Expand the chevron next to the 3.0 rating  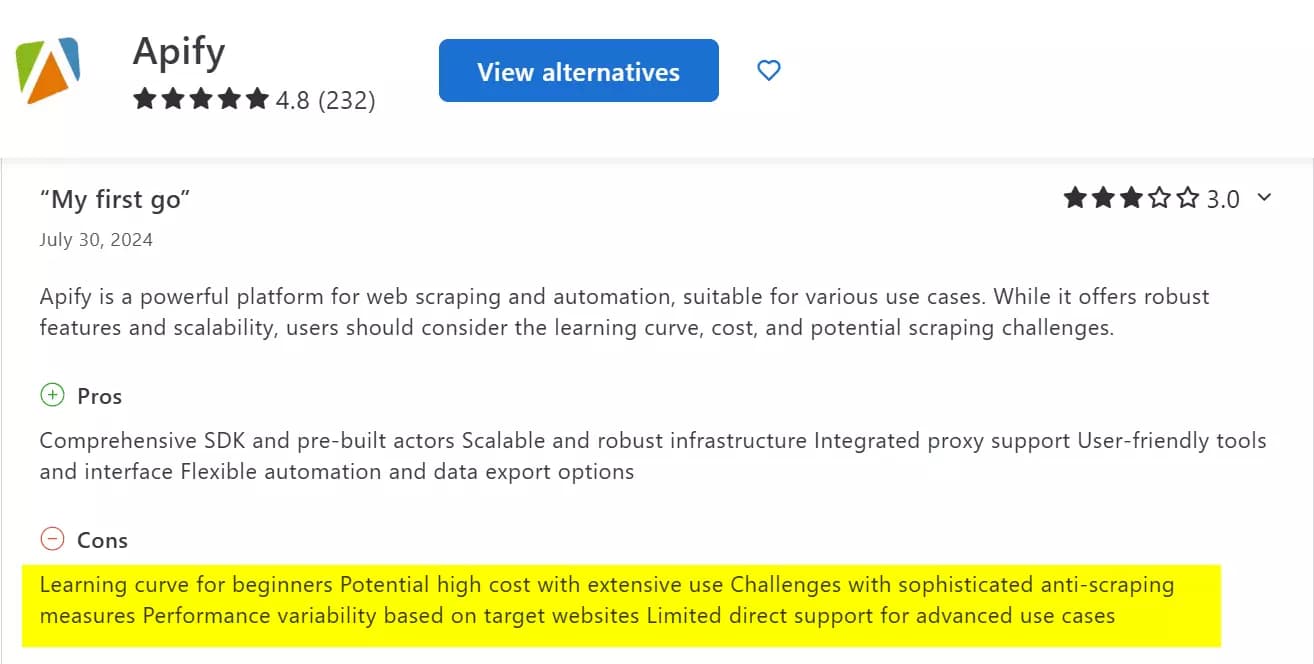click(1266, 198)
